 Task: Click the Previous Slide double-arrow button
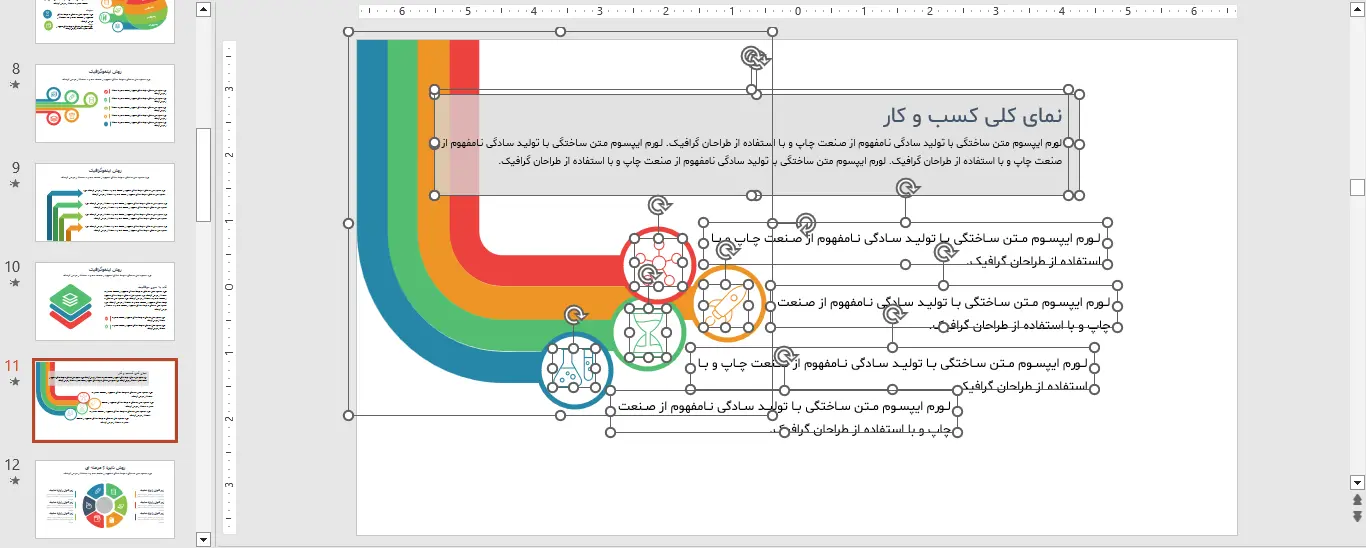[1357, 500]
